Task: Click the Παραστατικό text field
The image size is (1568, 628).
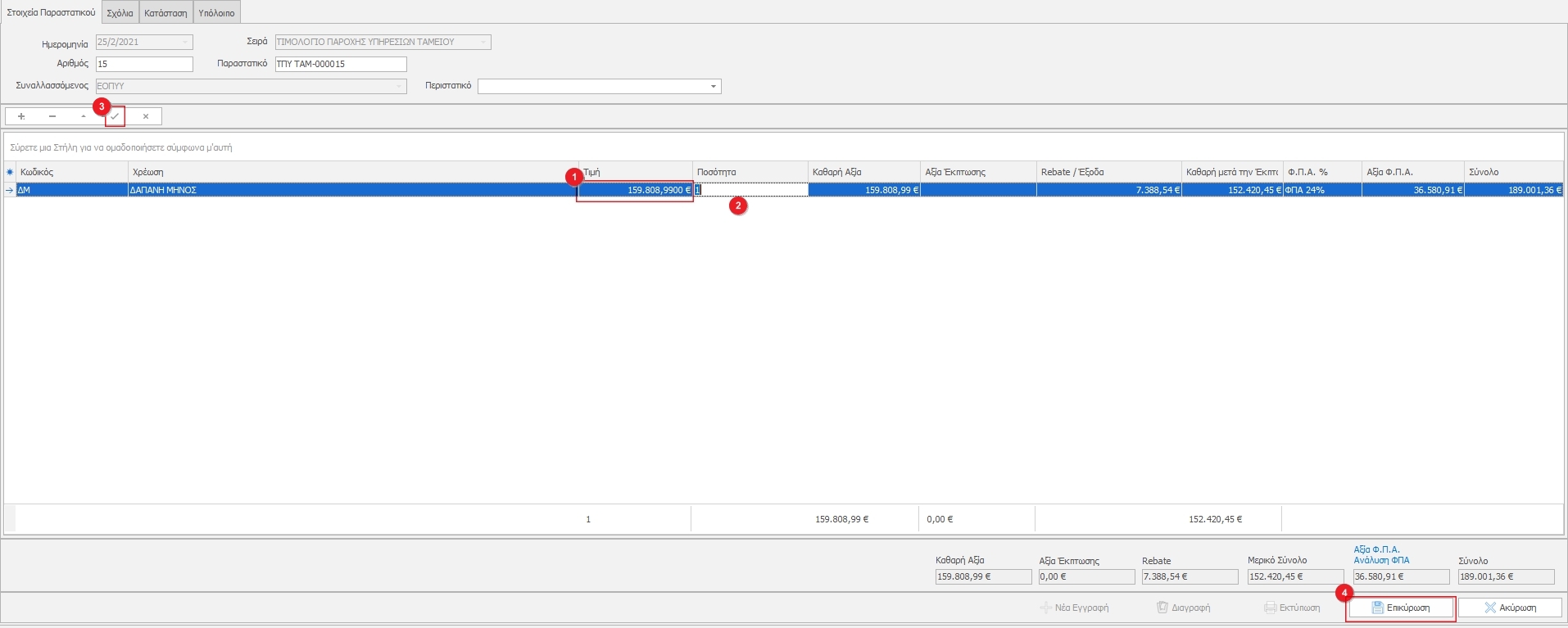Action: pyautogui.click(x=340, y=64)
